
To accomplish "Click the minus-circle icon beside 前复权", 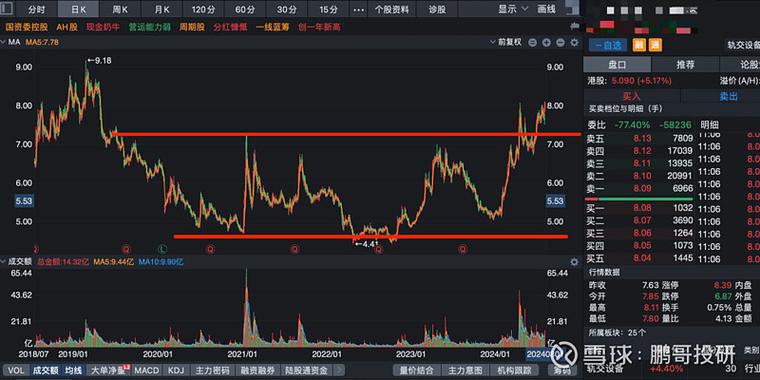I will [x=532, y=43].
